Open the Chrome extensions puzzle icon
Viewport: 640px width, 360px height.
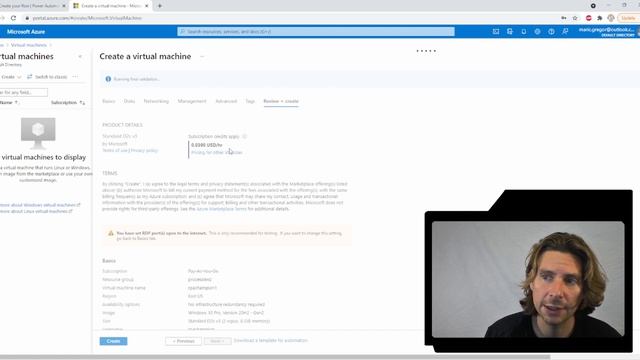[x=600, y=18]
